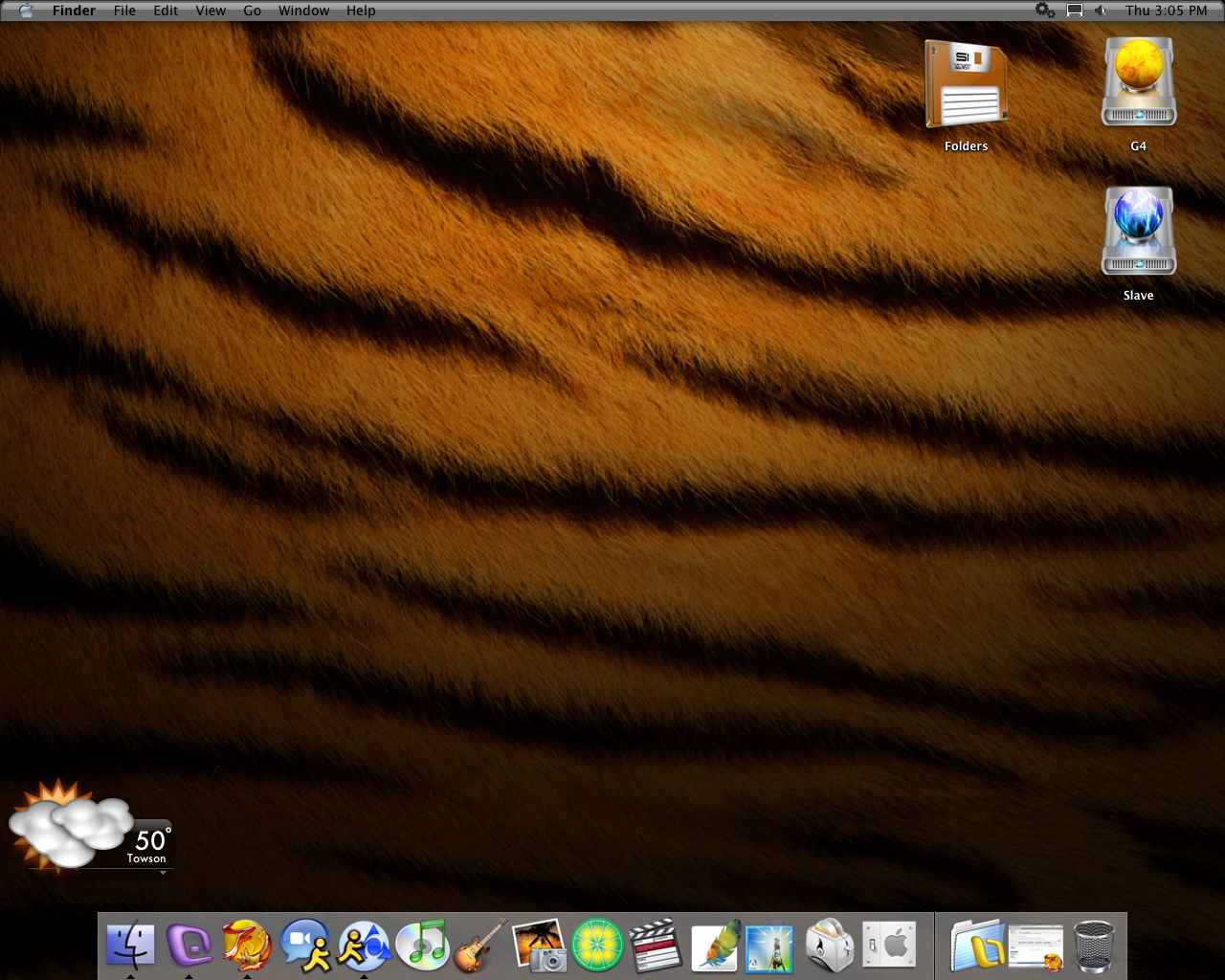1225x980 pixels.
Task: Launch iTunes from the dock
Action: point(422,945)
